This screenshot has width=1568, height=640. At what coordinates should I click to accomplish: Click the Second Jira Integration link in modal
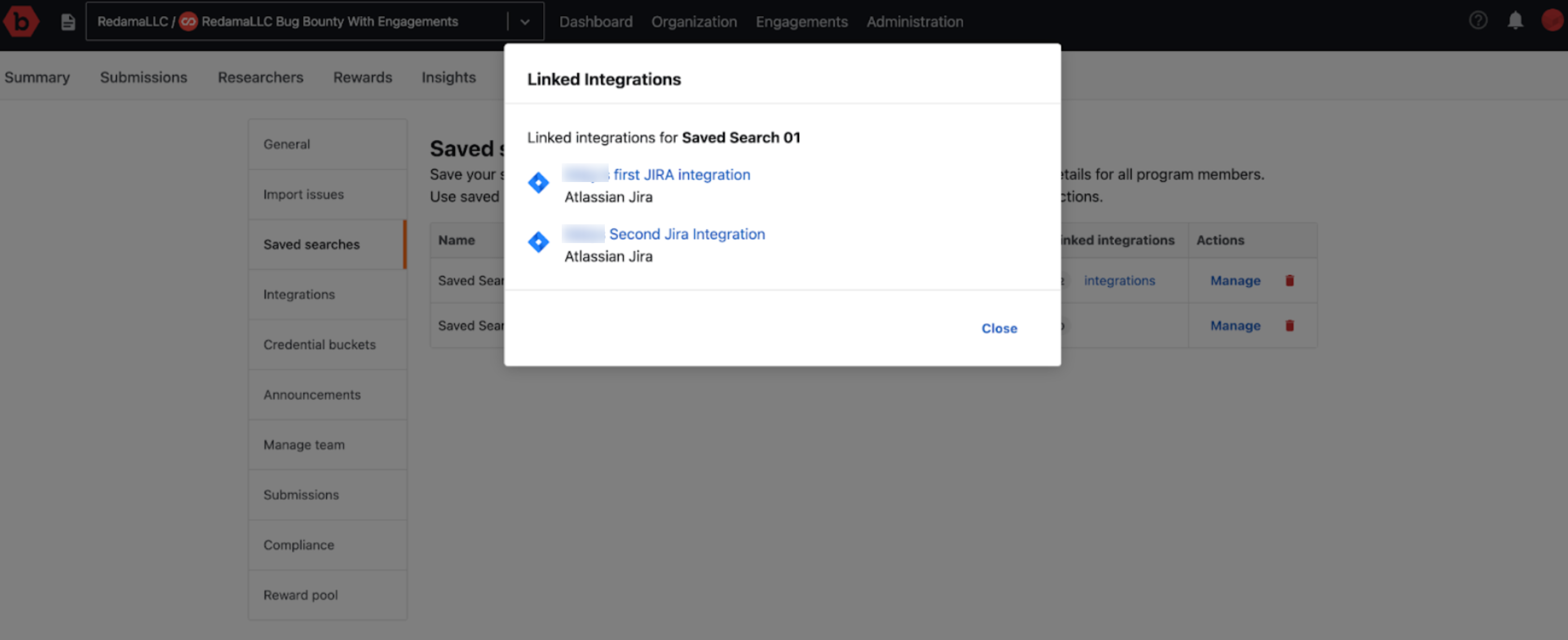tap(688, 234)
